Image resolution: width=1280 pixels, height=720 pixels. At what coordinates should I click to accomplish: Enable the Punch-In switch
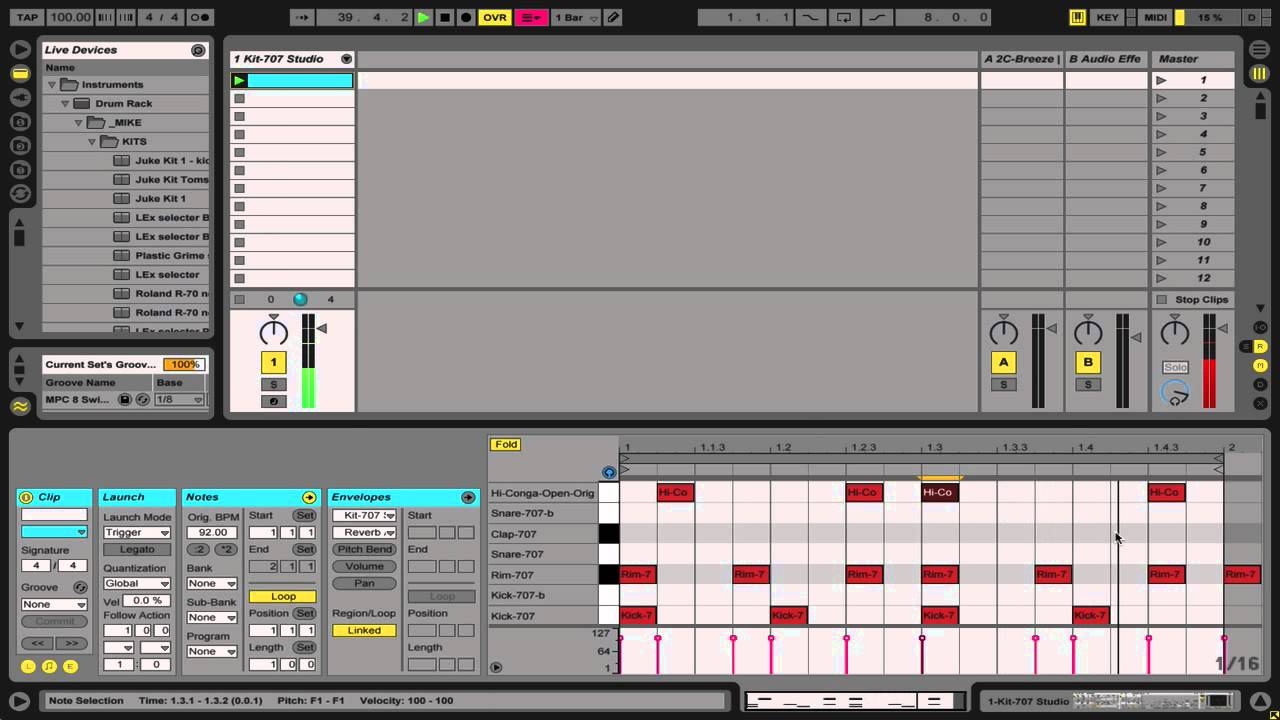(x=809, y=17)
